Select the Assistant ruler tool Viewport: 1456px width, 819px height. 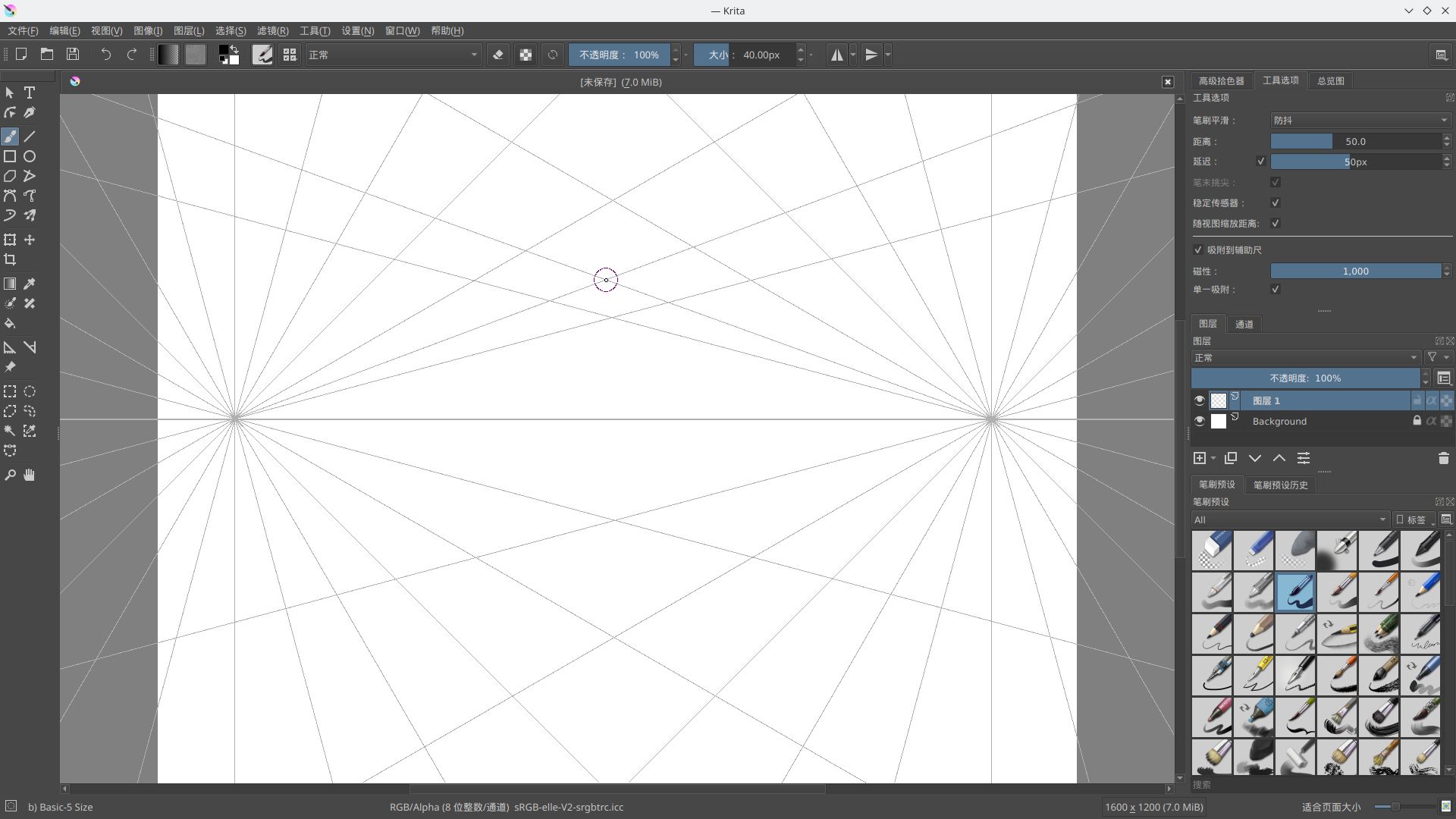(10, 347)
